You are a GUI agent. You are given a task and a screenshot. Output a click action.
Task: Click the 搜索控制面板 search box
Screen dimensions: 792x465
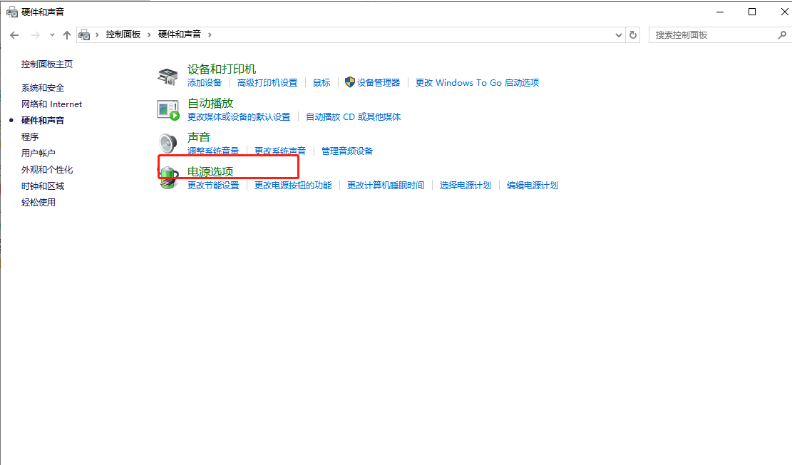(710, 34)
